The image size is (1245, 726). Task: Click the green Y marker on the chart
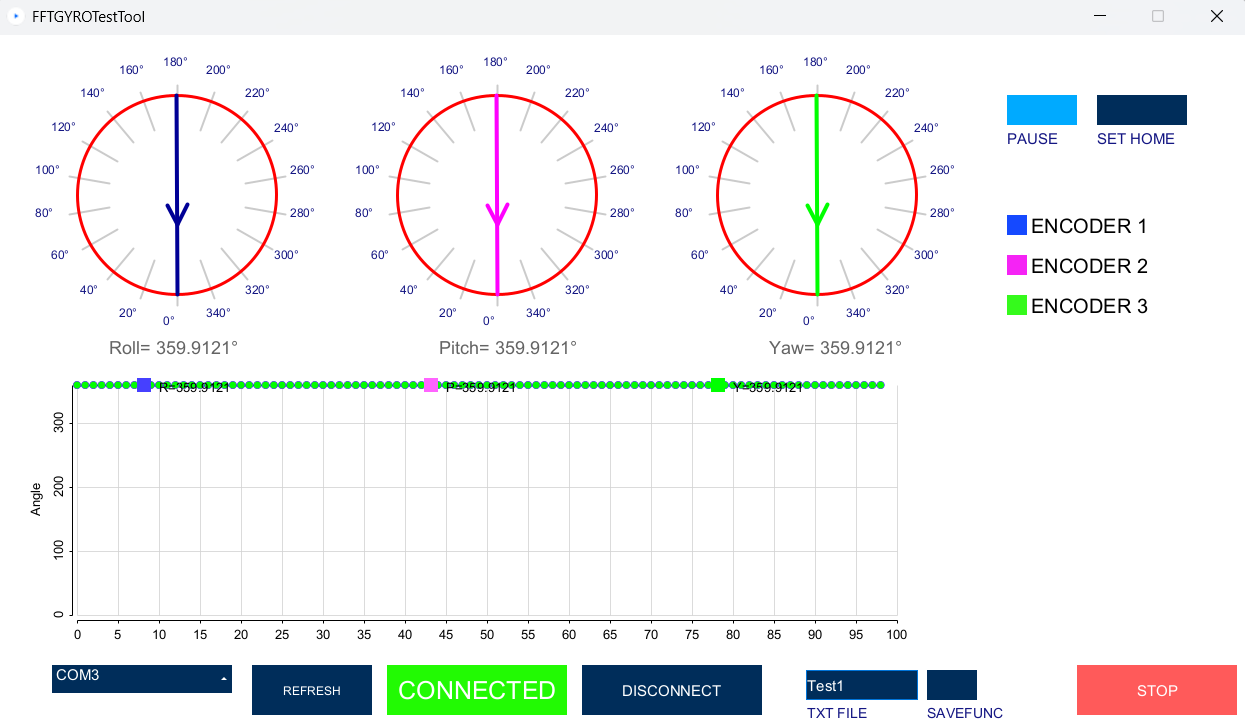(x=718, y=385)
